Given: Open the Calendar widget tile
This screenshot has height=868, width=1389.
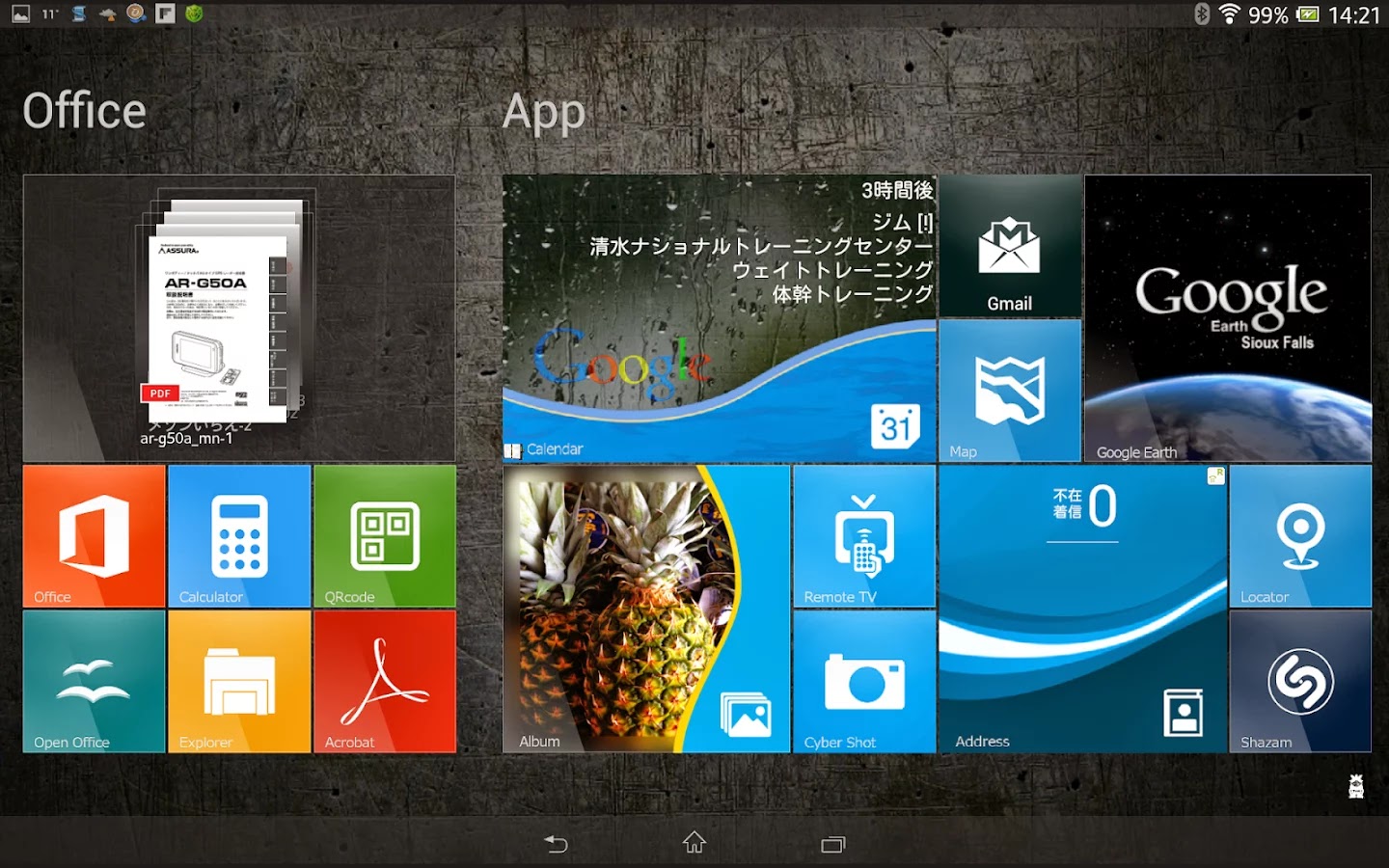Looking at the screenshot, I should point(720,318).
